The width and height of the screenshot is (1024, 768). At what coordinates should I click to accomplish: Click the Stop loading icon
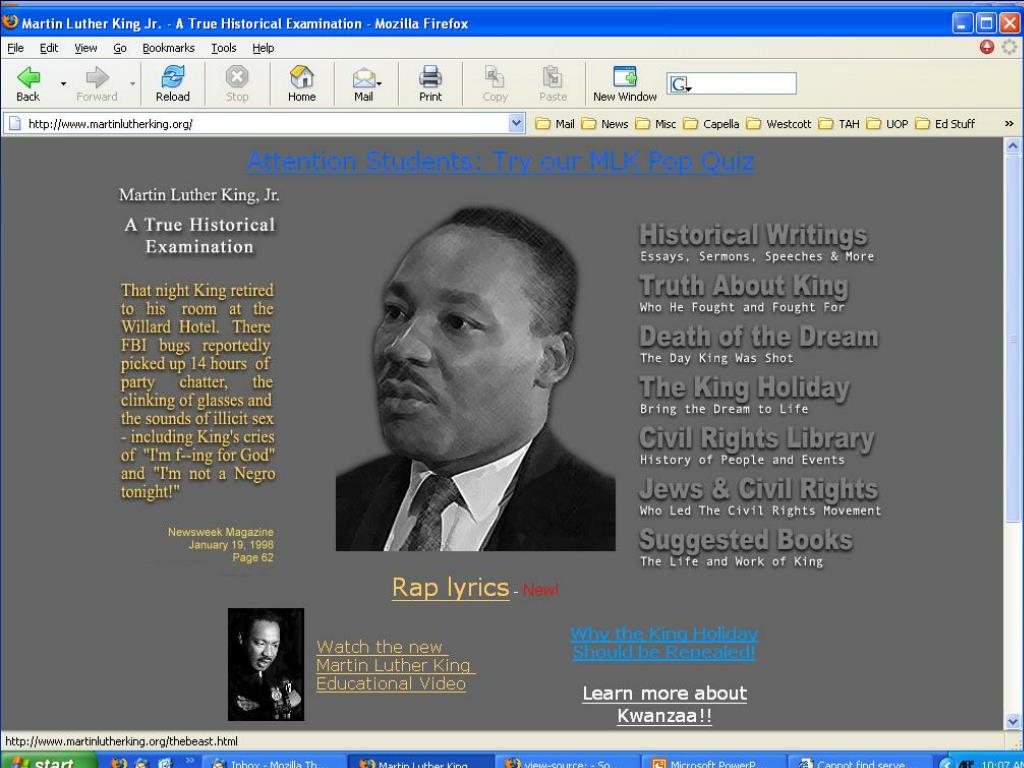point(237,77)
